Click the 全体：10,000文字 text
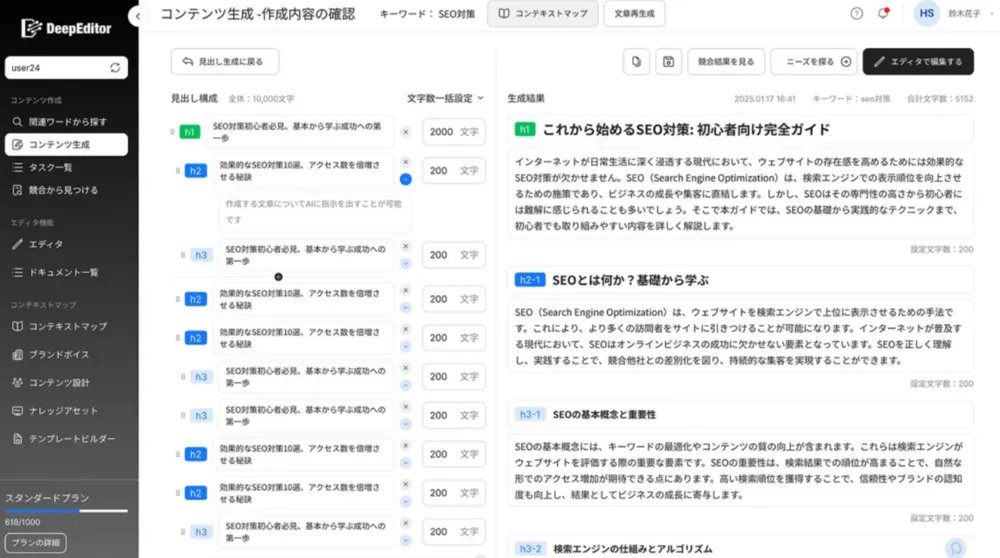 coord(261,99)
